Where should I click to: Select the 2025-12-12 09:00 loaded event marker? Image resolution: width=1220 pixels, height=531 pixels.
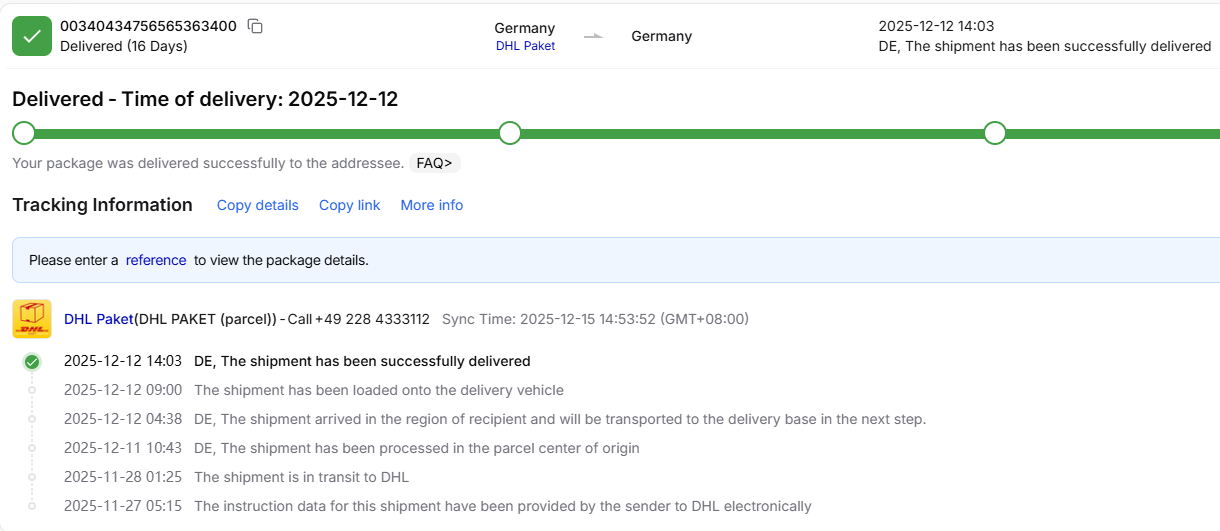pos(32,390)
